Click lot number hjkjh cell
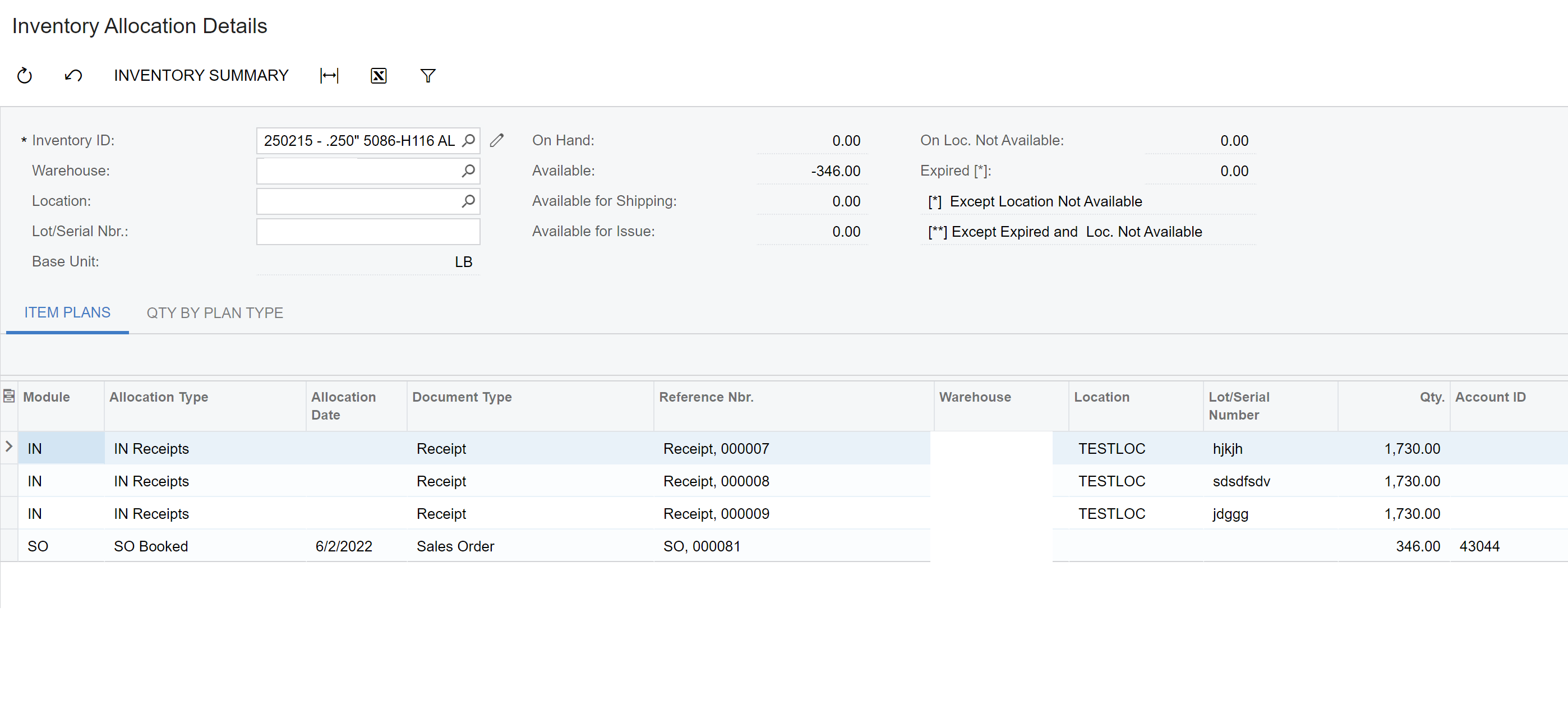The height and width of the screenshot is (727, 1568). pos(1270,449)
